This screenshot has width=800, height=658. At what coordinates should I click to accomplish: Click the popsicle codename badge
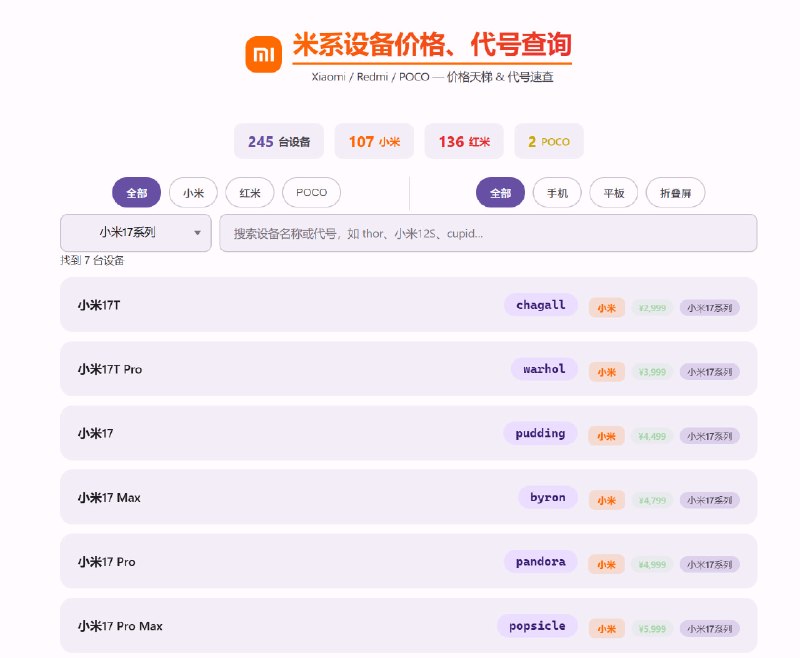pos(537,626)
